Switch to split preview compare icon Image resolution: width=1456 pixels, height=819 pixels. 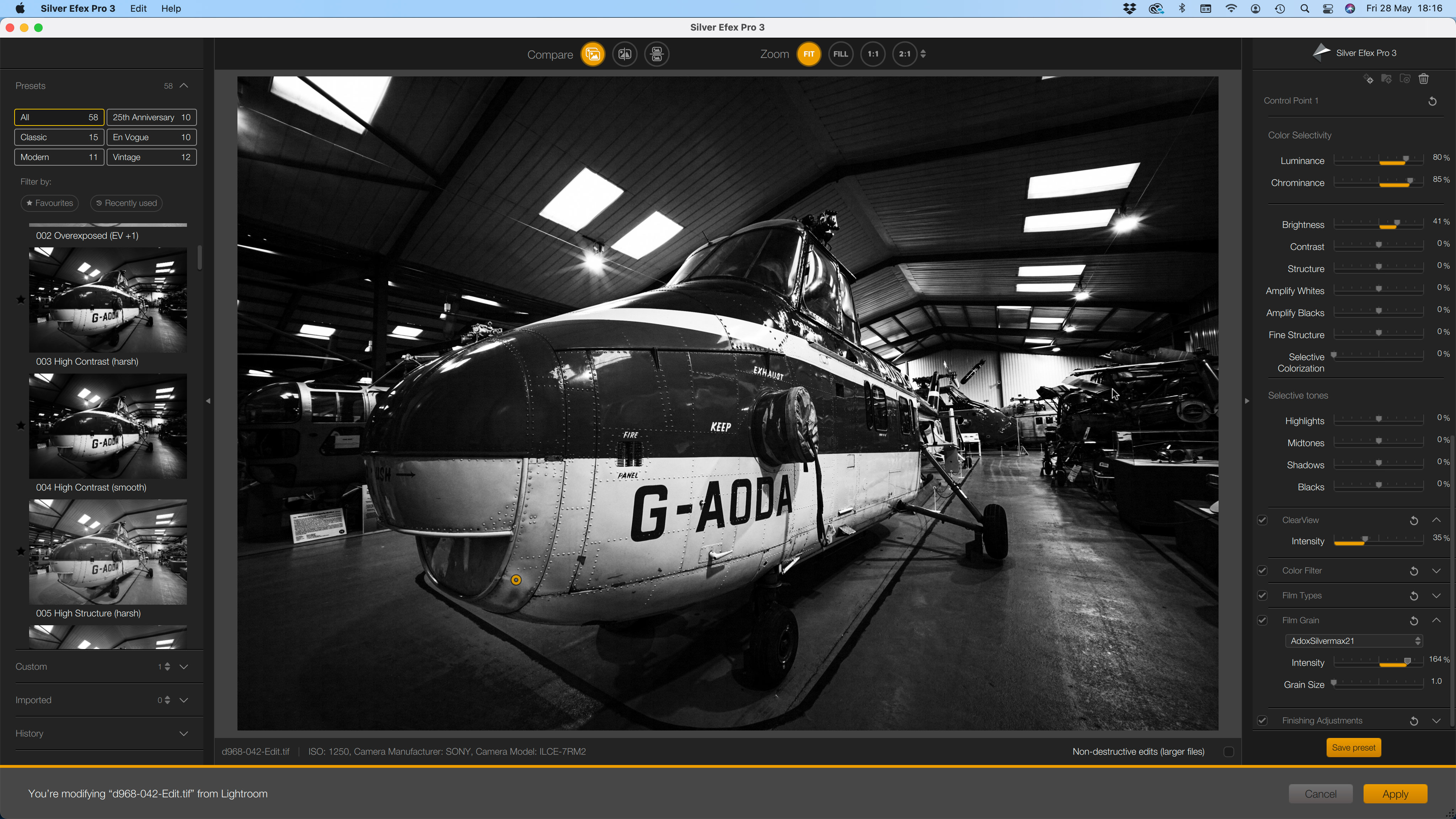coord(625,54)
